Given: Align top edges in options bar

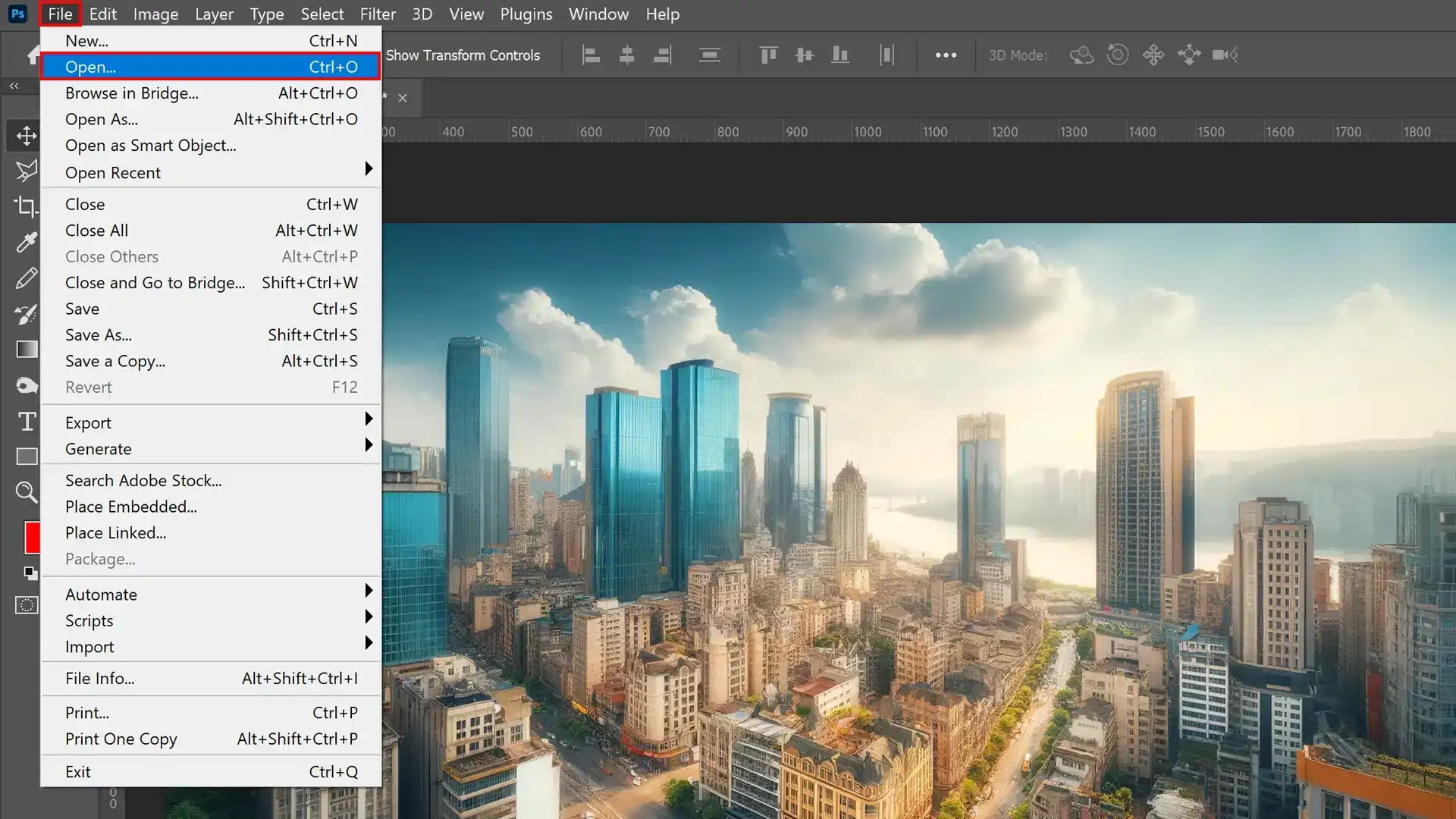Looking at the screenshot, I should coord(768,55).
